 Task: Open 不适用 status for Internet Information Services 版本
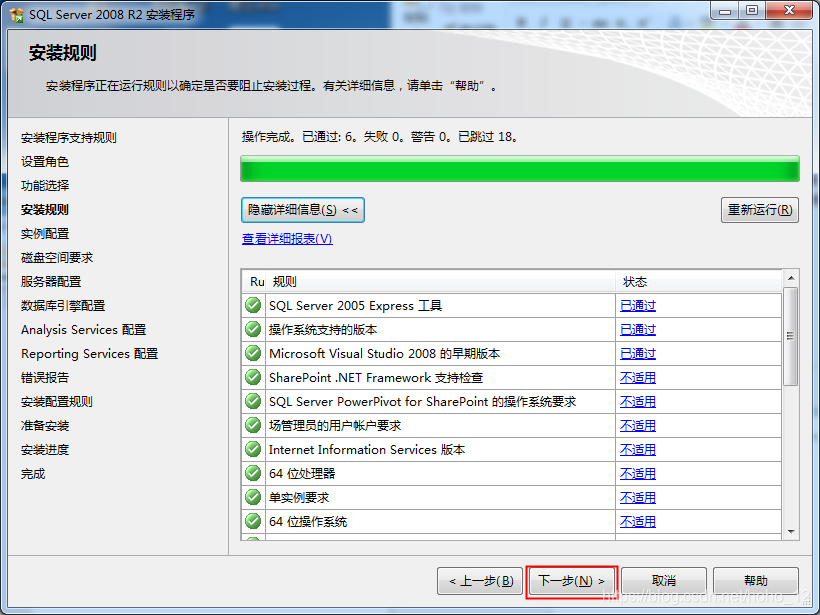tap(637, 450)
